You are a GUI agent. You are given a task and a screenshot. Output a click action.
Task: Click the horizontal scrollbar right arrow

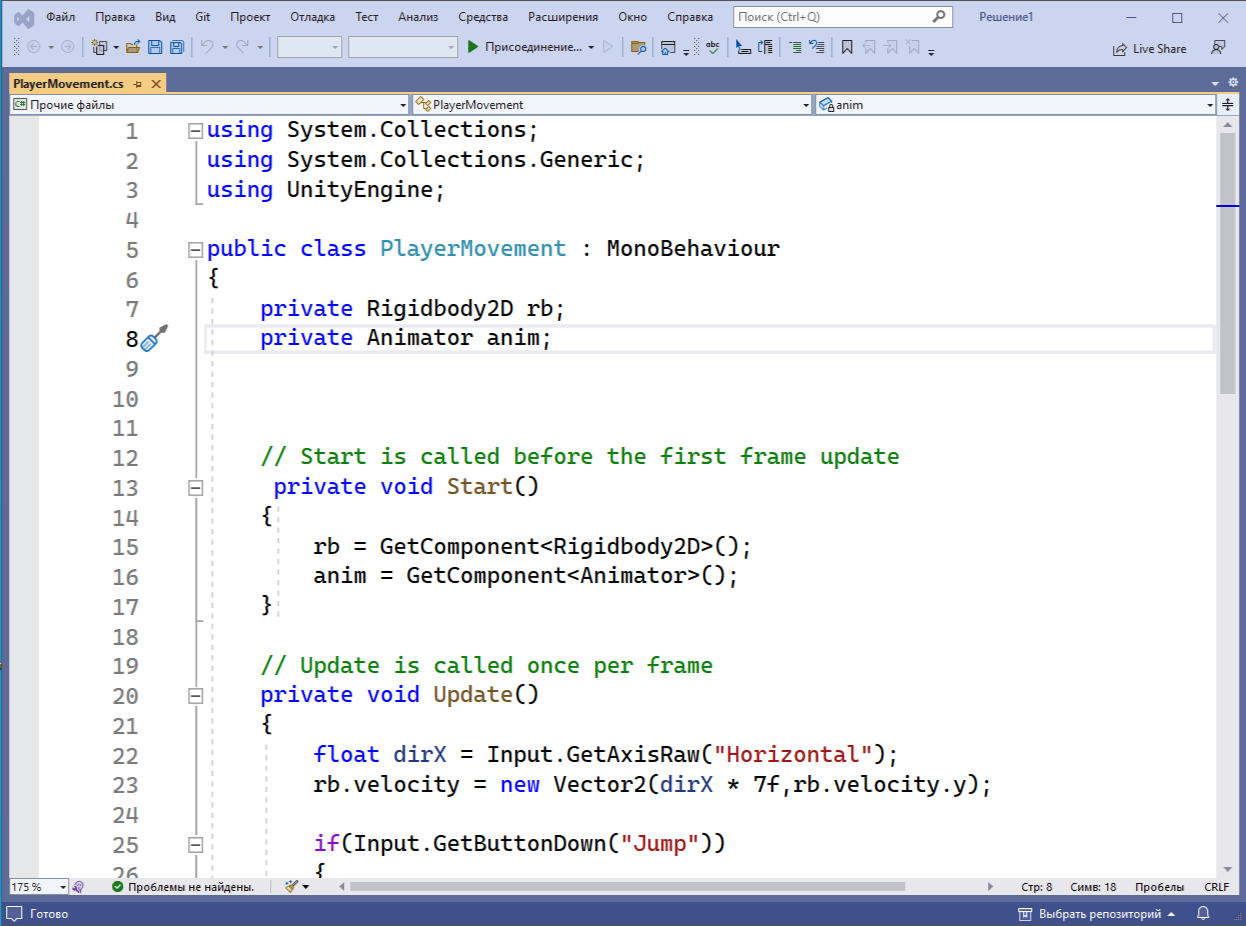click(x=991, y=887)
